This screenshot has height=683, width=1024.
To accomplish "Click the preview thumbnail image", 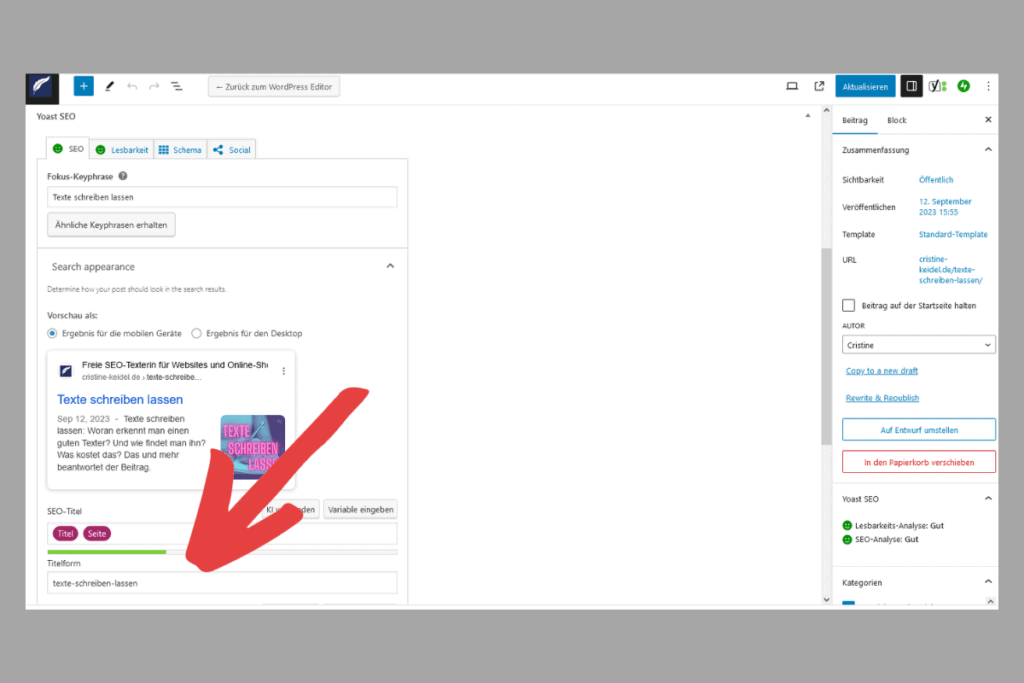I will point(253,447).
